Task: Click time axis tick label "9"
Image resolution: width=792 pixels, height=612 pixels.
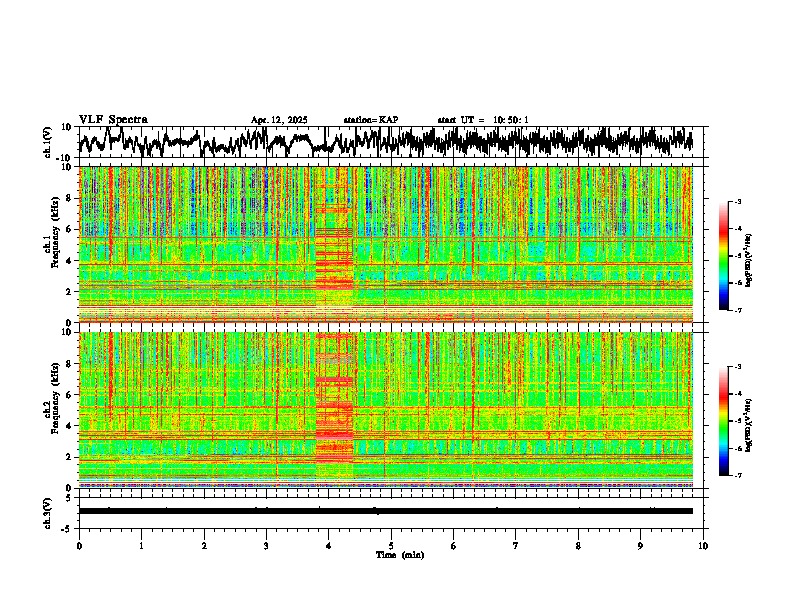Action: pos(640,546)
